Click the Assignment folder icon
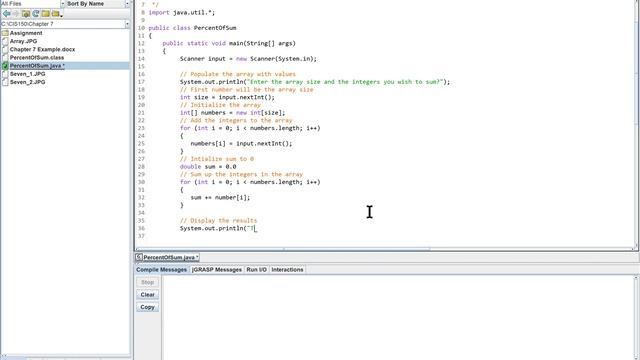The width and height of the screenshot is (640, 360). (x=5, y=33)
